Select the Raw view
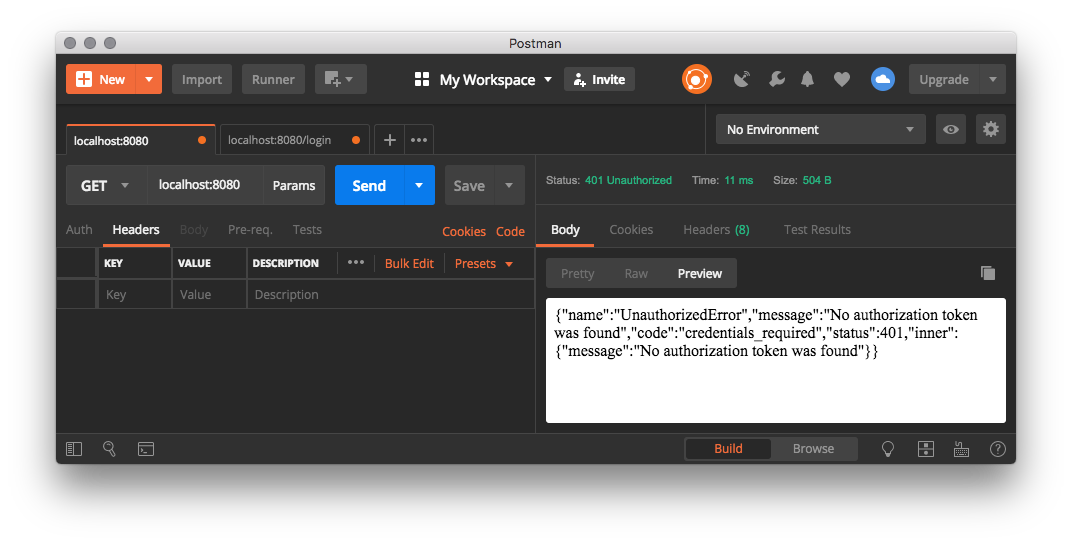This screenshot has width=1072, height=544. pos(636,273)
